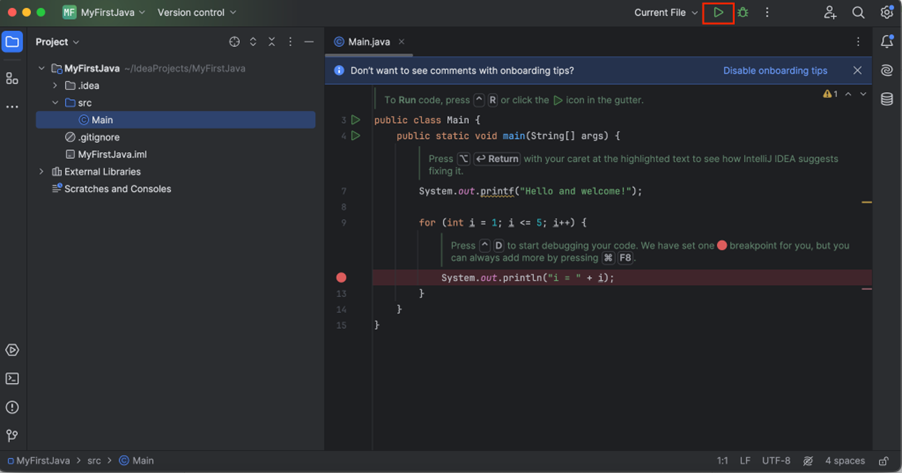The width and height of the screenshot is (902, 473).
Task: Open the Terminal tool window
Action: click(x=12, y=379)
